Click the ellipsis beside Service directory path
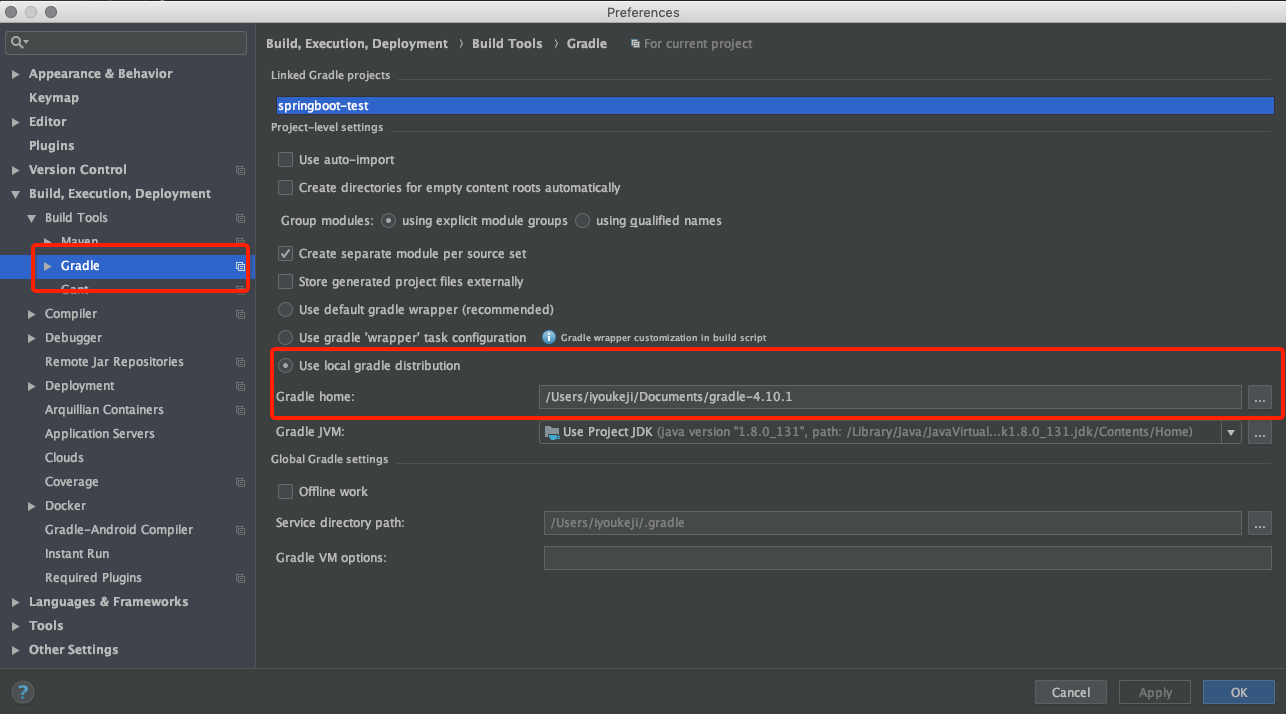 tap(1259, 522)
